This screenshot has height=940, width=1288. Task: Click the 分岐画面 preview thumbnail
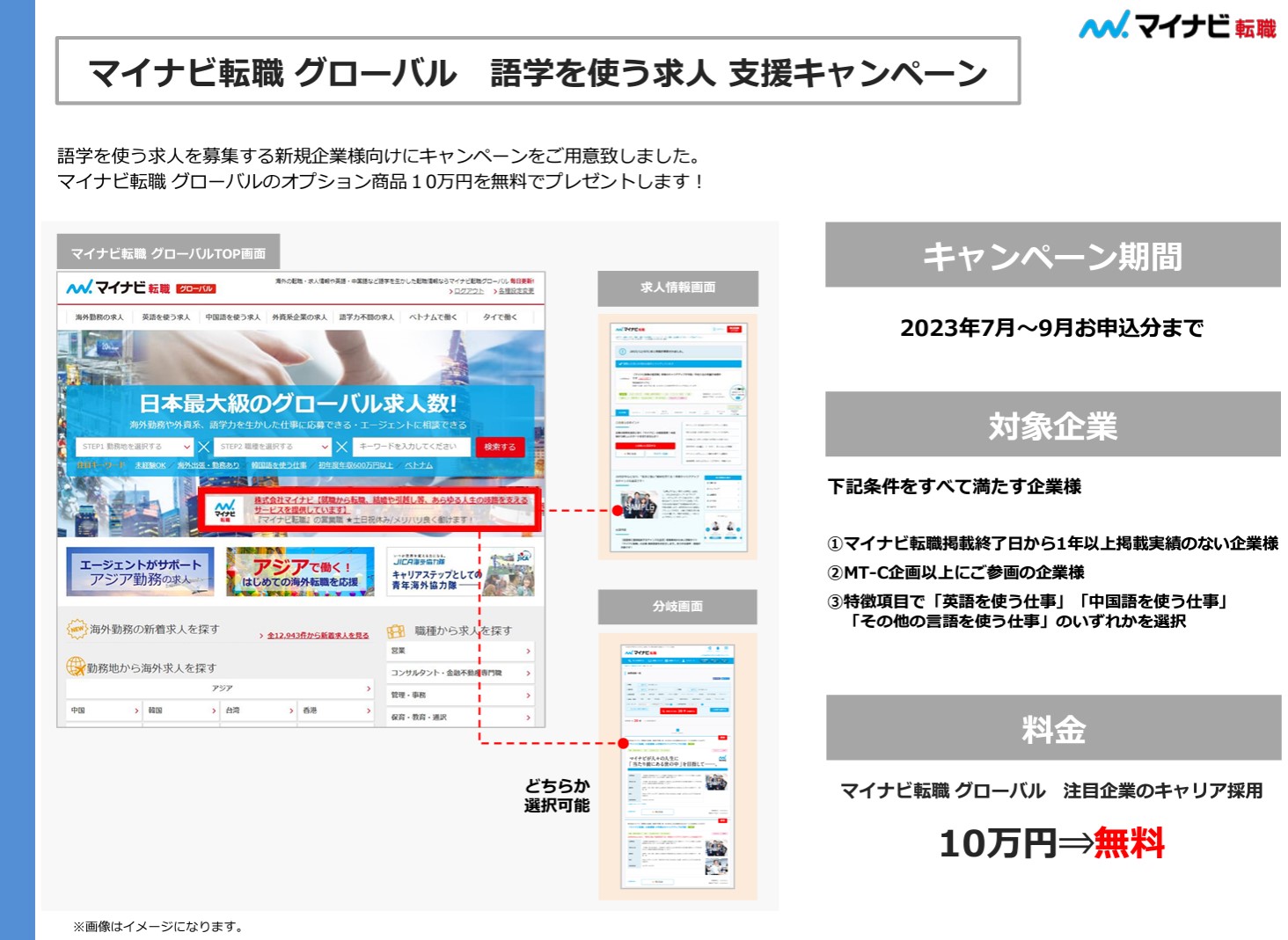[x=677, y=766]
